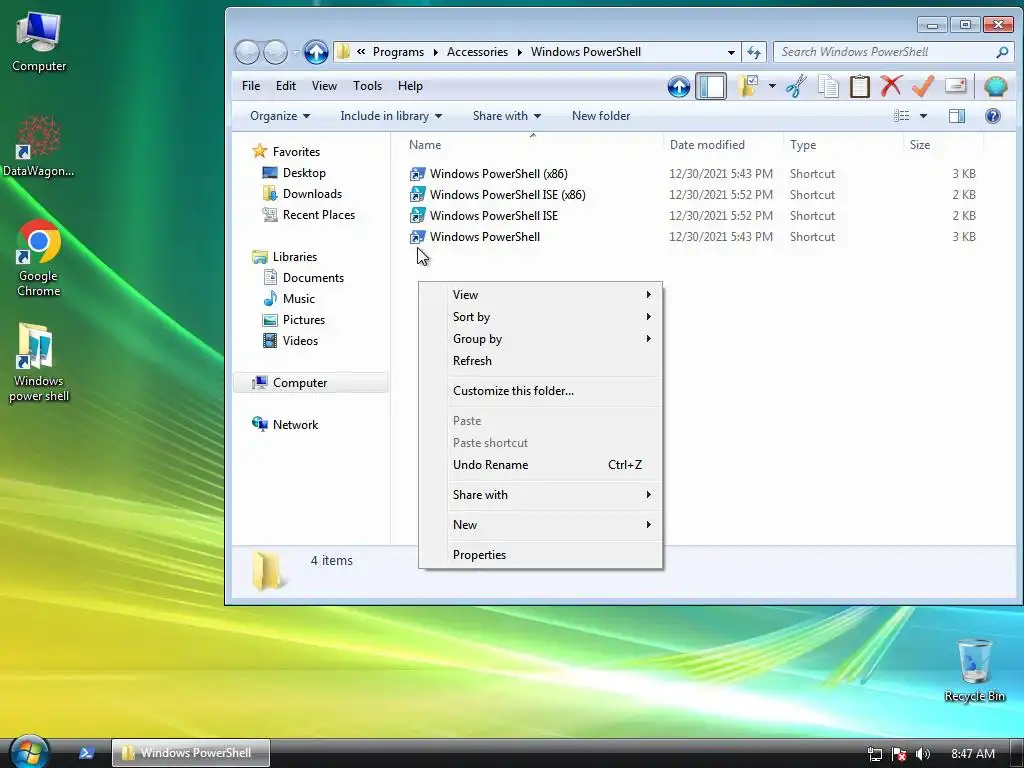Expand the folder options icon's dropdown arrow
Screen dimensions: 1024x768
[x=772, y=86]
